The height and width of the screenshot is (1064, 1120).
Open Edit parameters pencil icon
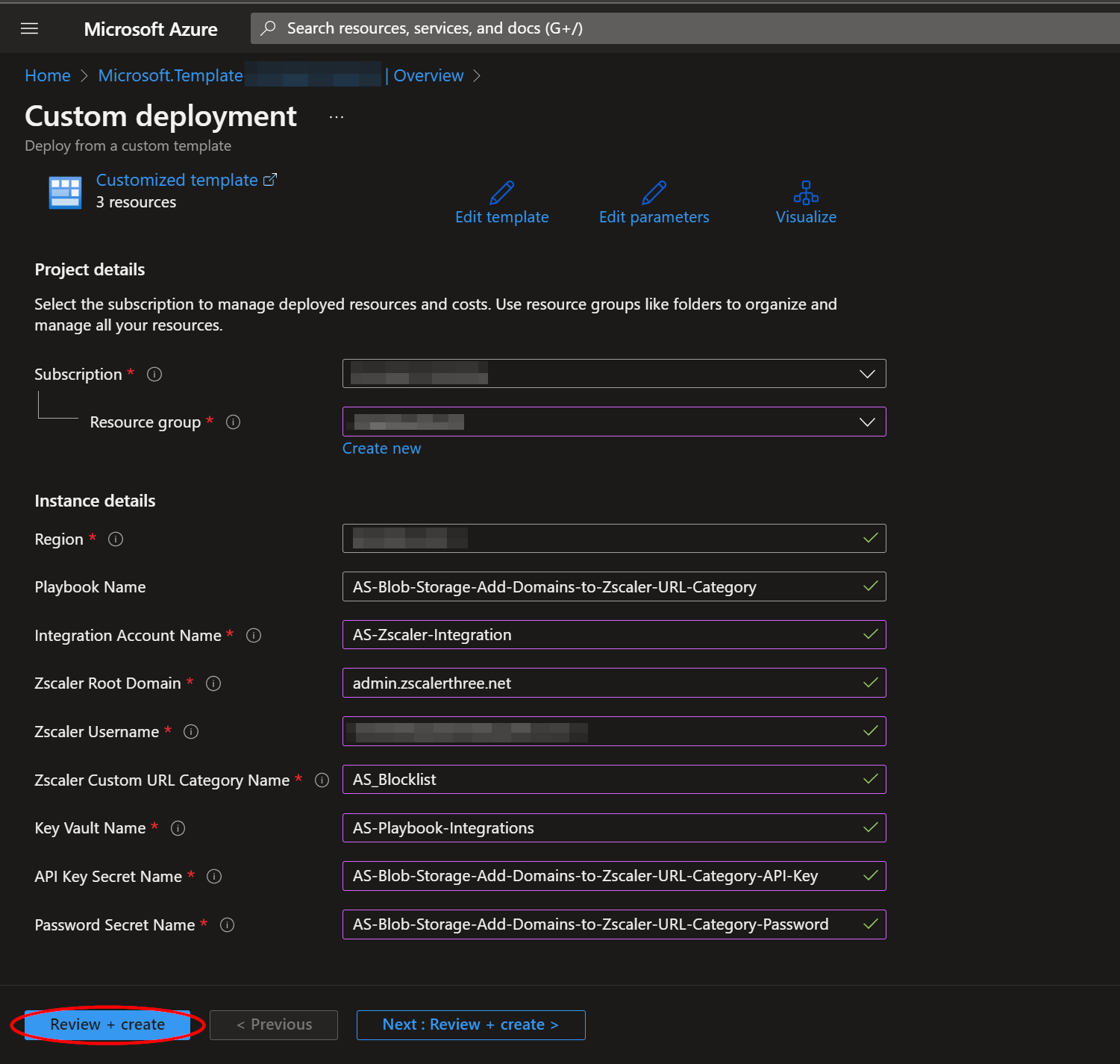pyautogui.click(x=654, y=193)
